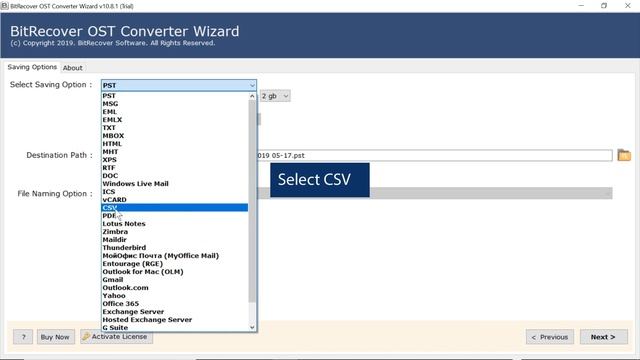Choose Zimbra from the list
Screen dimensions: 640x360
175,231
